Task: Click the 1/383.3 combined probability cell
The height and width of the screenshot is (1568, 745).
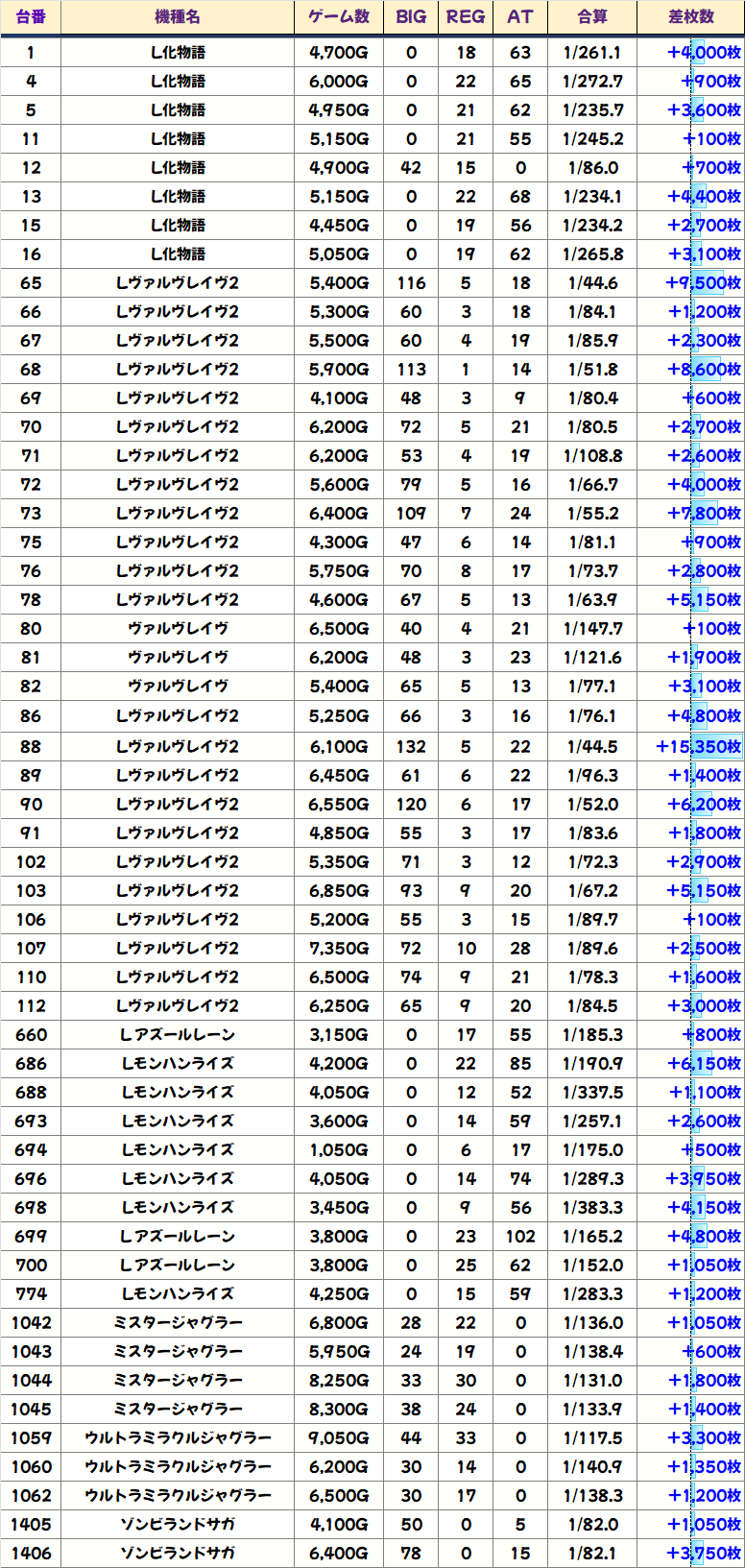Action: tap(592, 1207)
